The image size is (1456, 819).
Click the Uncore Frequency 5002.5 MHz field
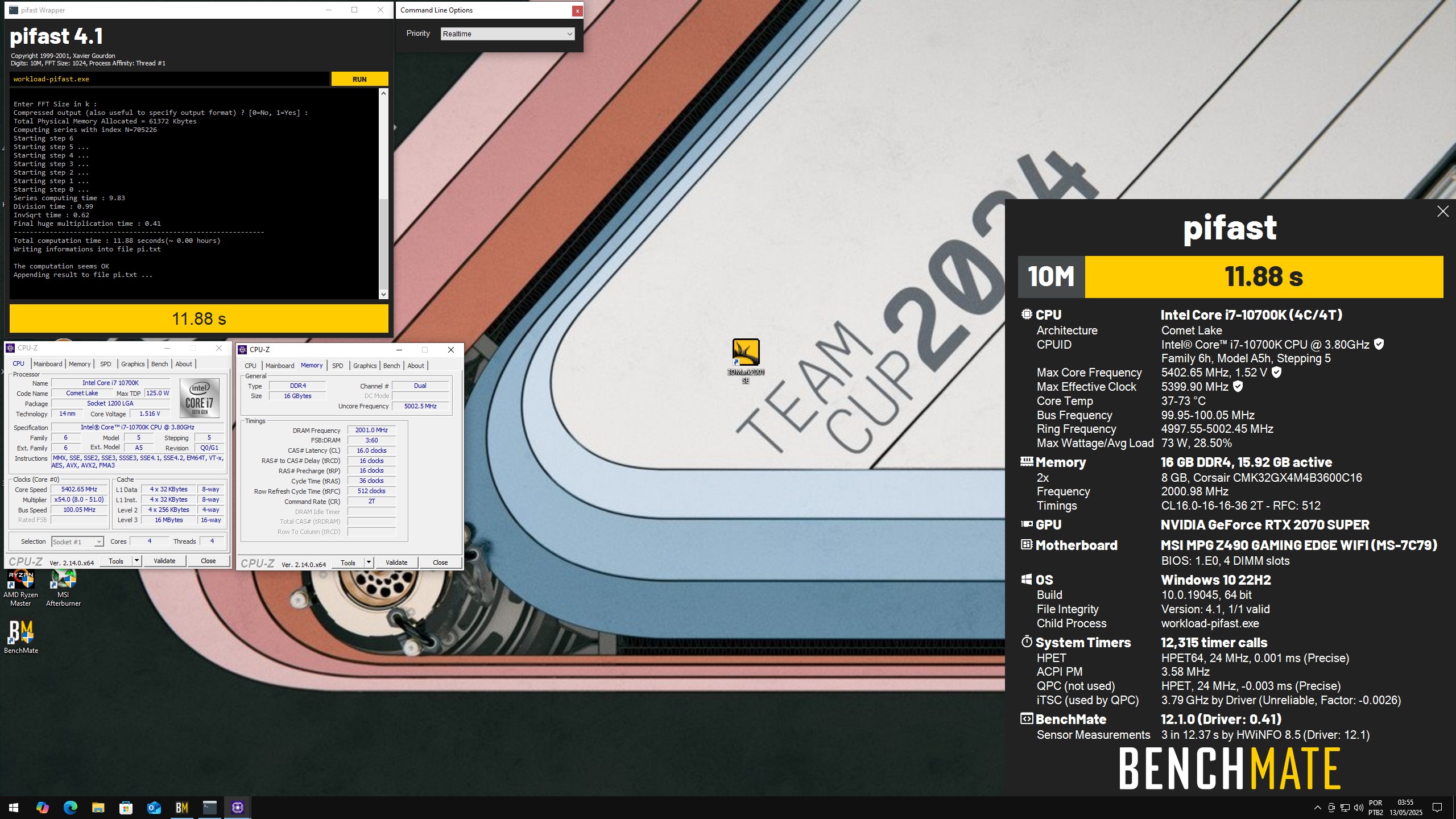420,406
